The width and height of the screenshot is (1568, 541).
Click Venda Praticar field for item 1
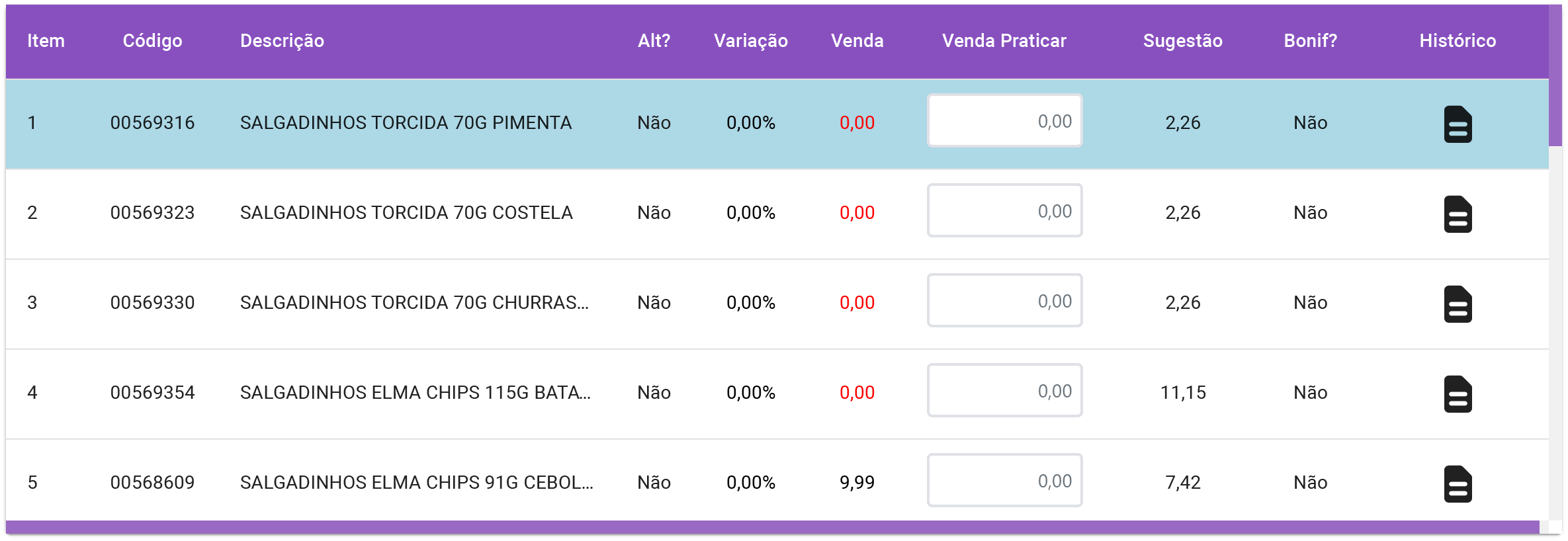[x=1004, y=120]
